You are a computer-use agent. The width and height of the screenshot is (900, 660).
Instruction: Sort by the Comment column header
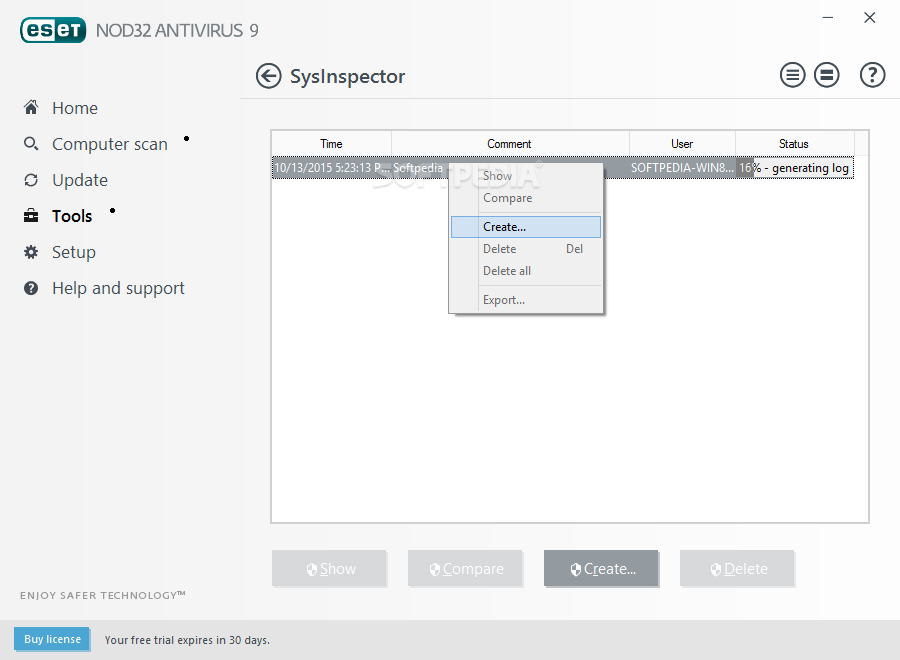pos(510,143)
